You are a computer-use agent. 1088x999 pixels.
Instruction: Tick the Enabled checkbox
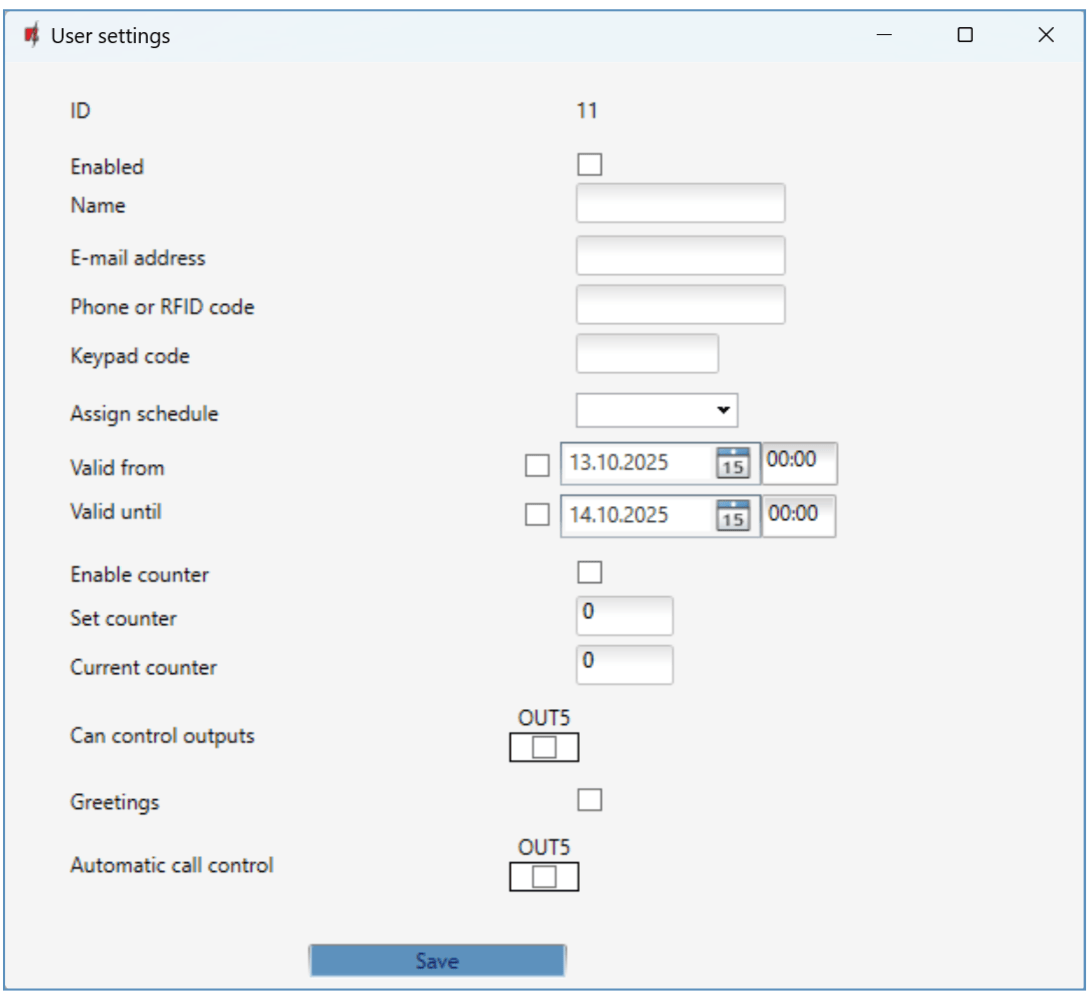click(x=590, y=164)
